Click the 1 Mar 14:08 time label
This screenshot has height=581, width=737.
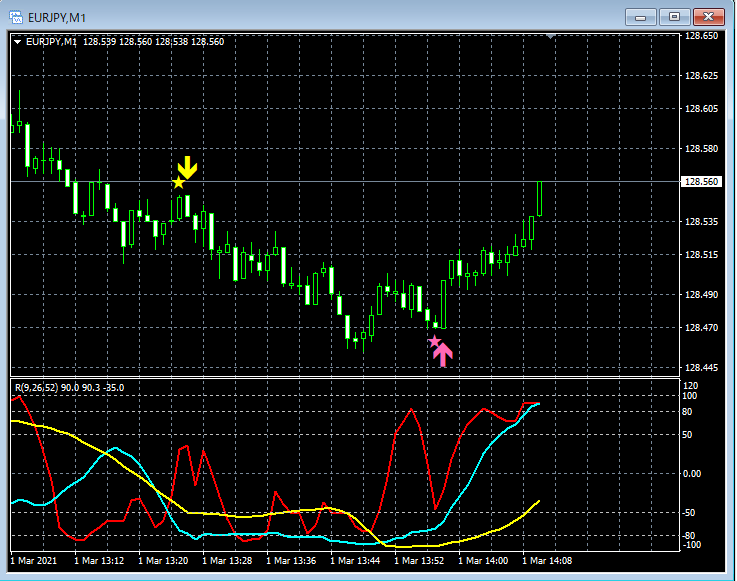[547, 561]
